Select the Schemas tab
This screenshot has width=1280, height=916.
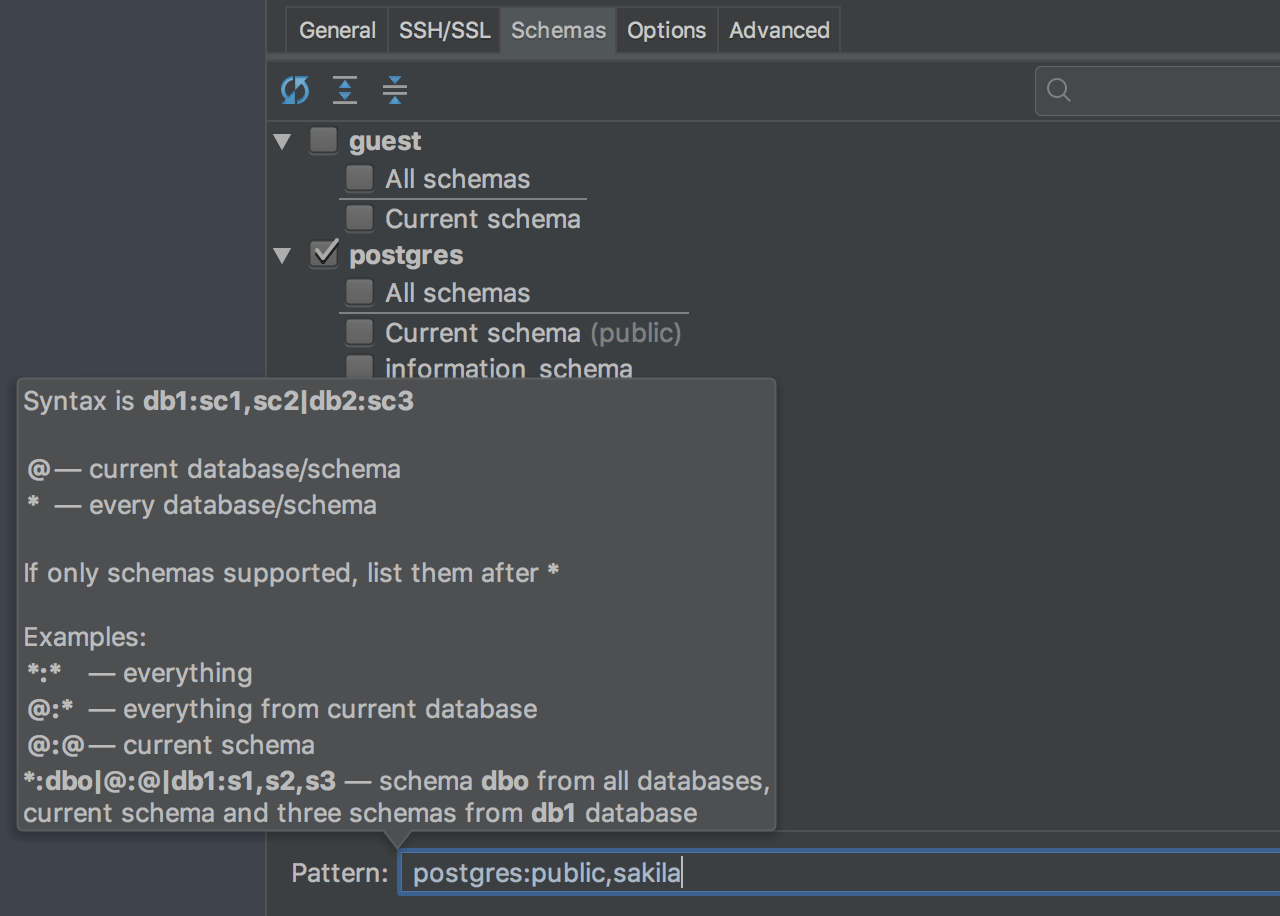pos(558,30)
